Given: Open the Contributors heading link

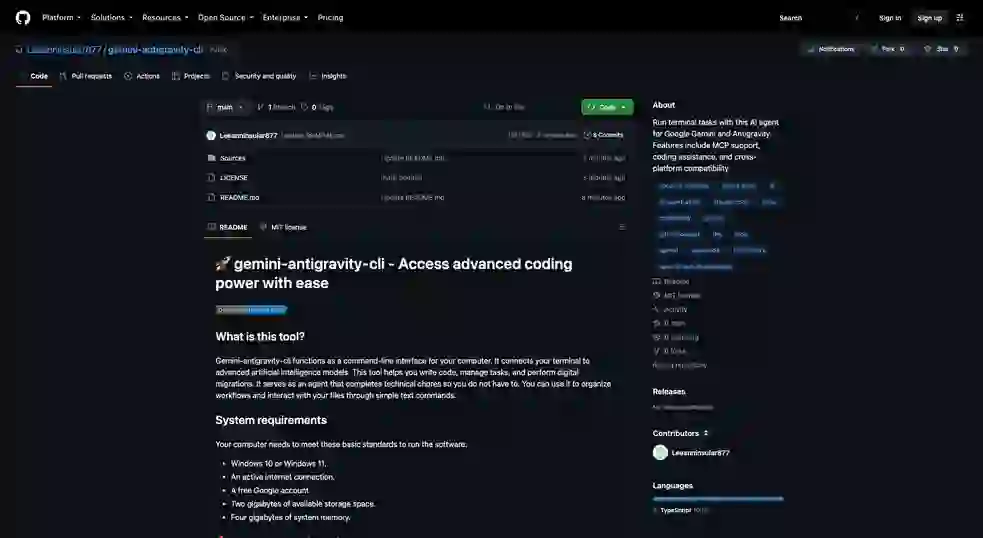Looking at the screenshot, I should [x=680, y=433].
